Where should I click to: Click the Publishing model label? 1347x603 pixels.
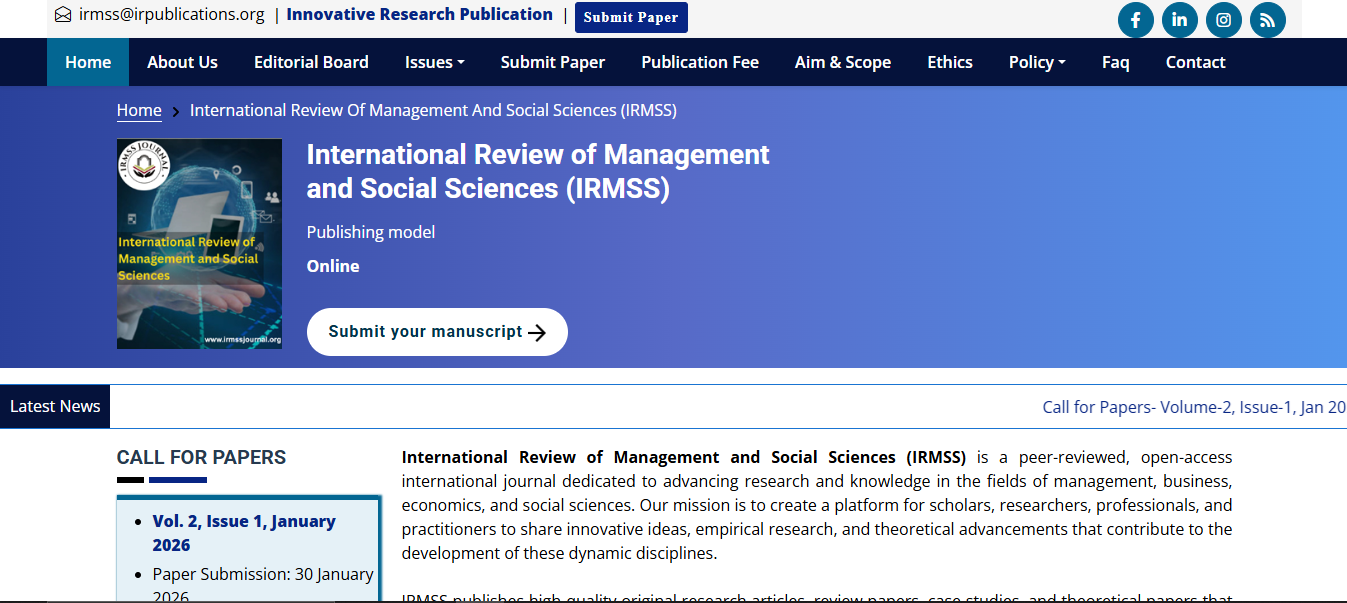371,232
